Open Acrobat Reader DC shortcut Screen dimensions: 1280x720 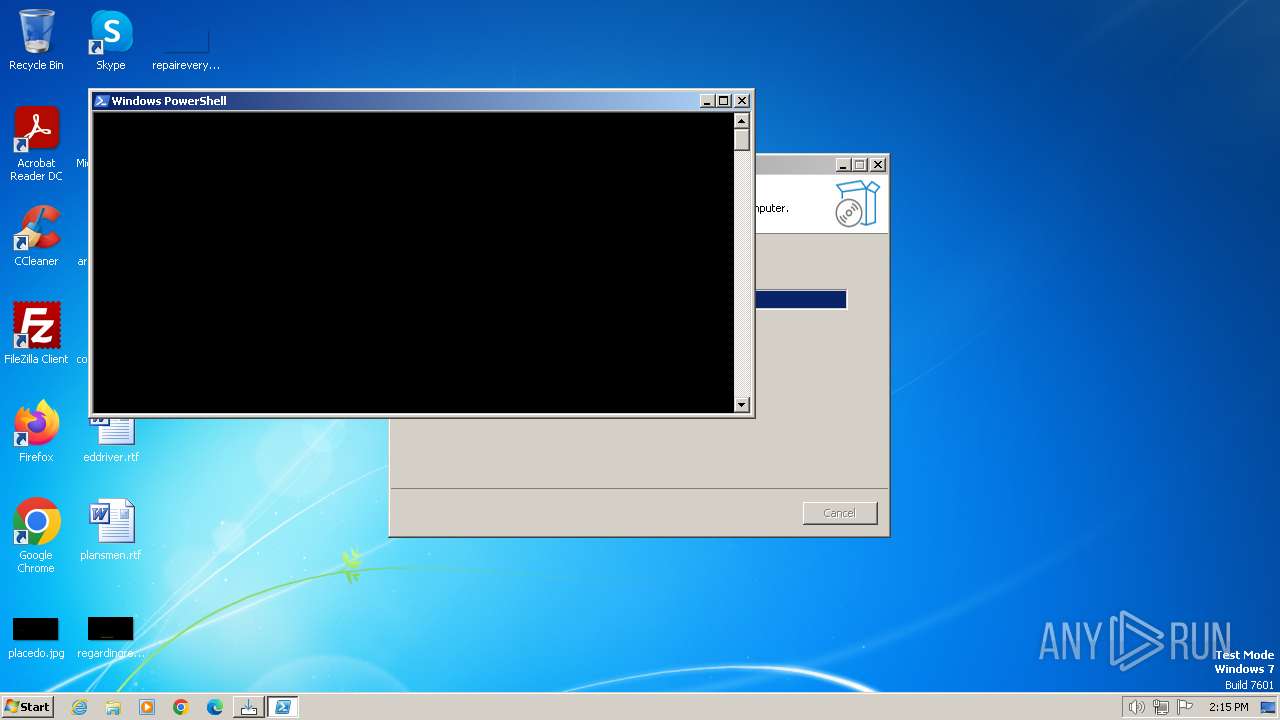coord(36,143)
